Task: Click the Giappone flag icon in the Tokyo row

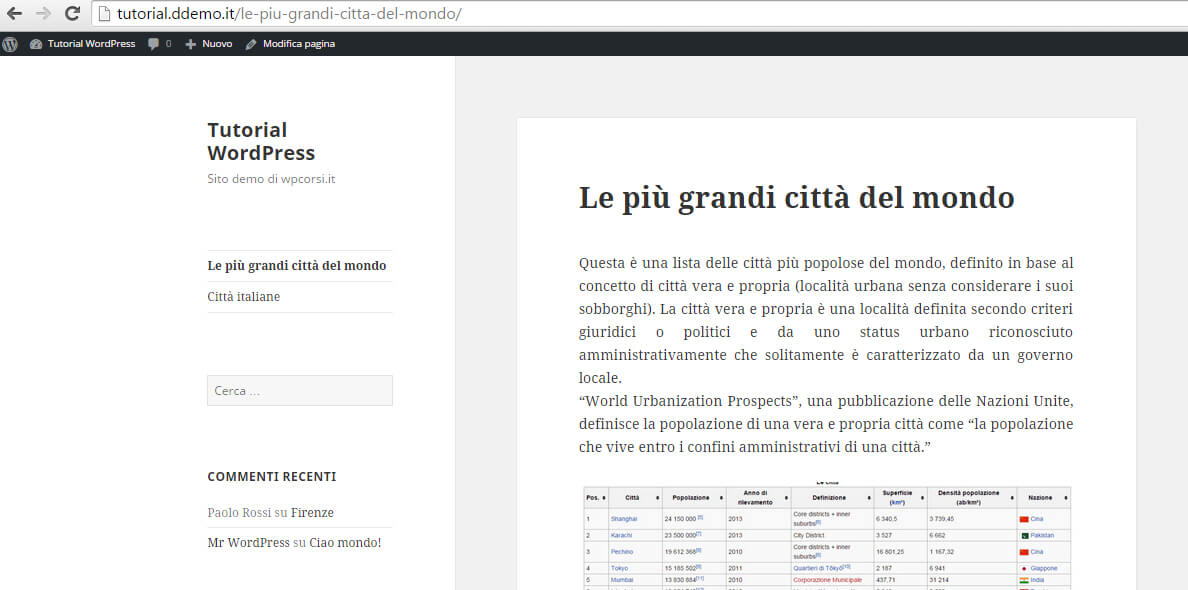Action: [x=1024, y=568]
